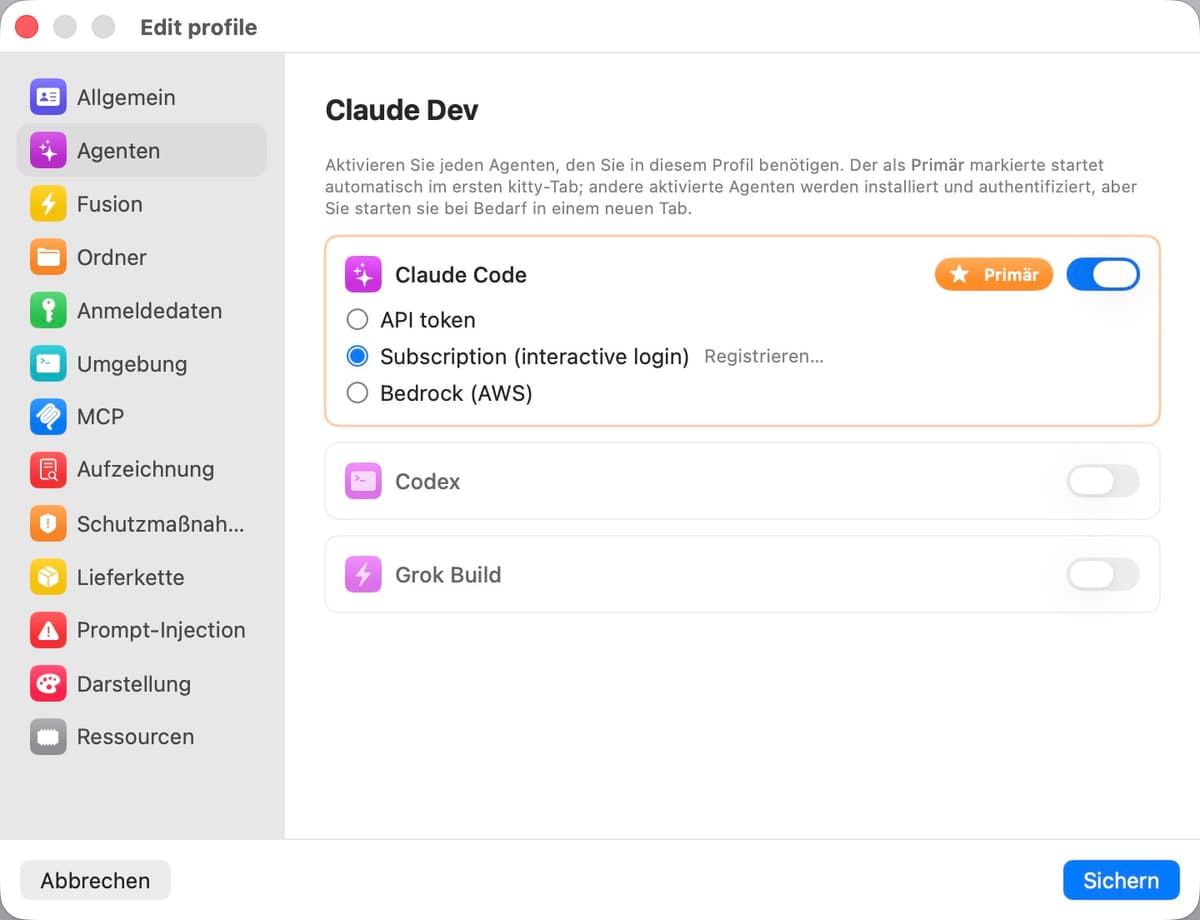Viewport: 1200px width, 920px height.
Task: Click the Fusion lightning bolt icon
Action: tap(48, 204)
